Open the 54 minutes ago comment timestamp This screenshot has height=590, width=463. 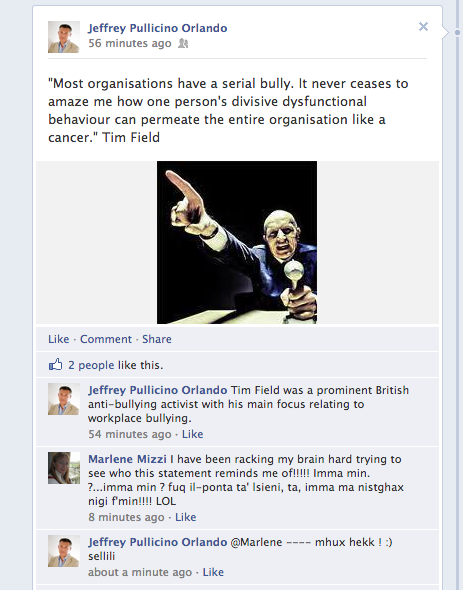(x=129, y=434)
